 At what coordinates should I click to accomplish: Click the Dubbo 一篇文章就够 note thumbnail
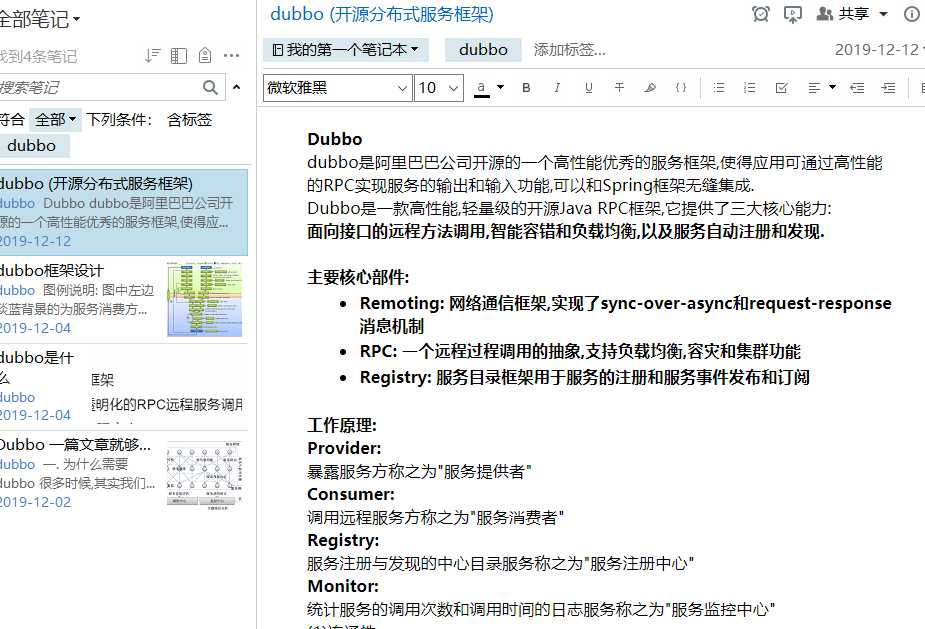click(205, 475)
